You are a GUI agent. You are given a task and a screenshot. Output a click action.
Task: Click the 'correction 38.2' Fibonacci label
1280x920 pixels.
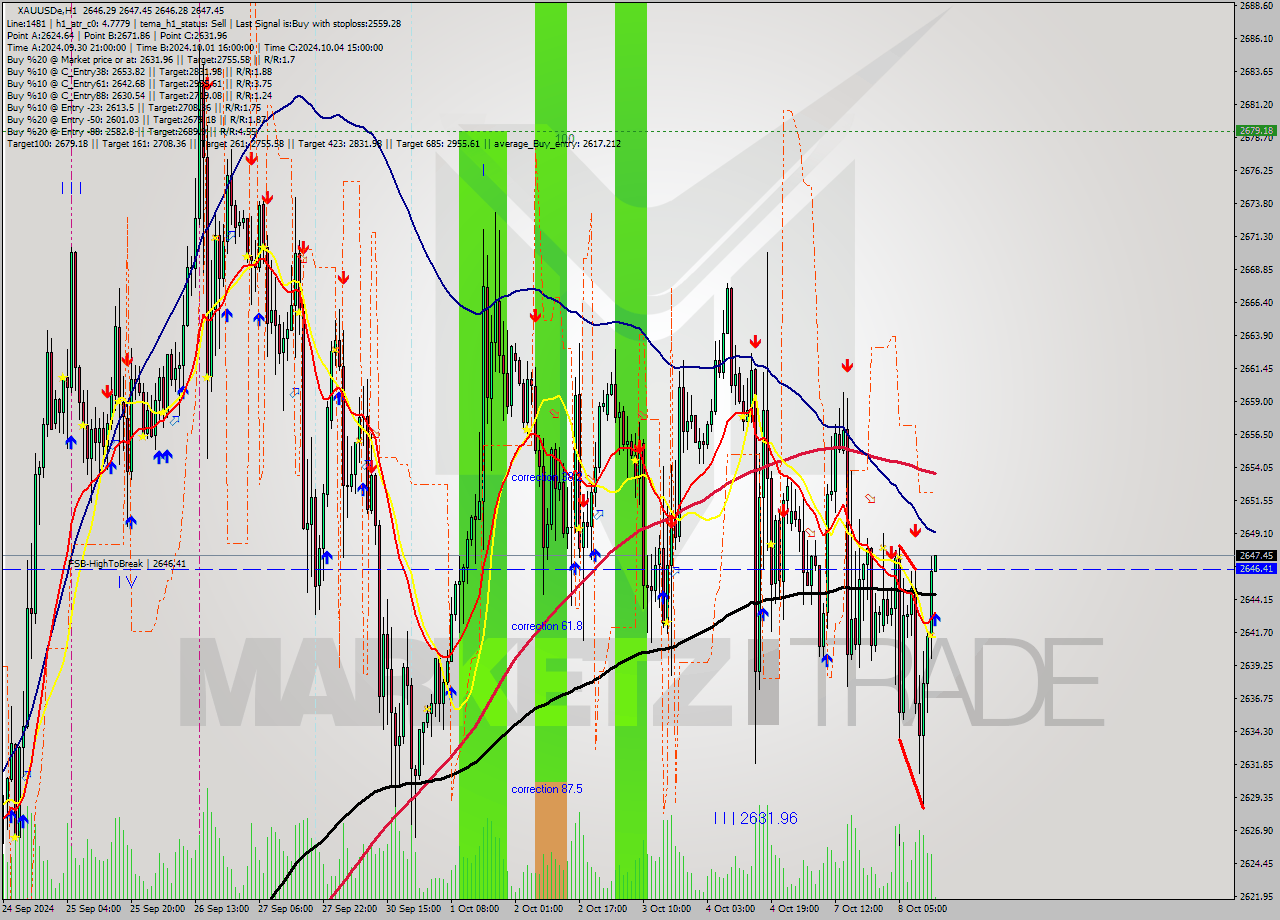coord(546,477)
